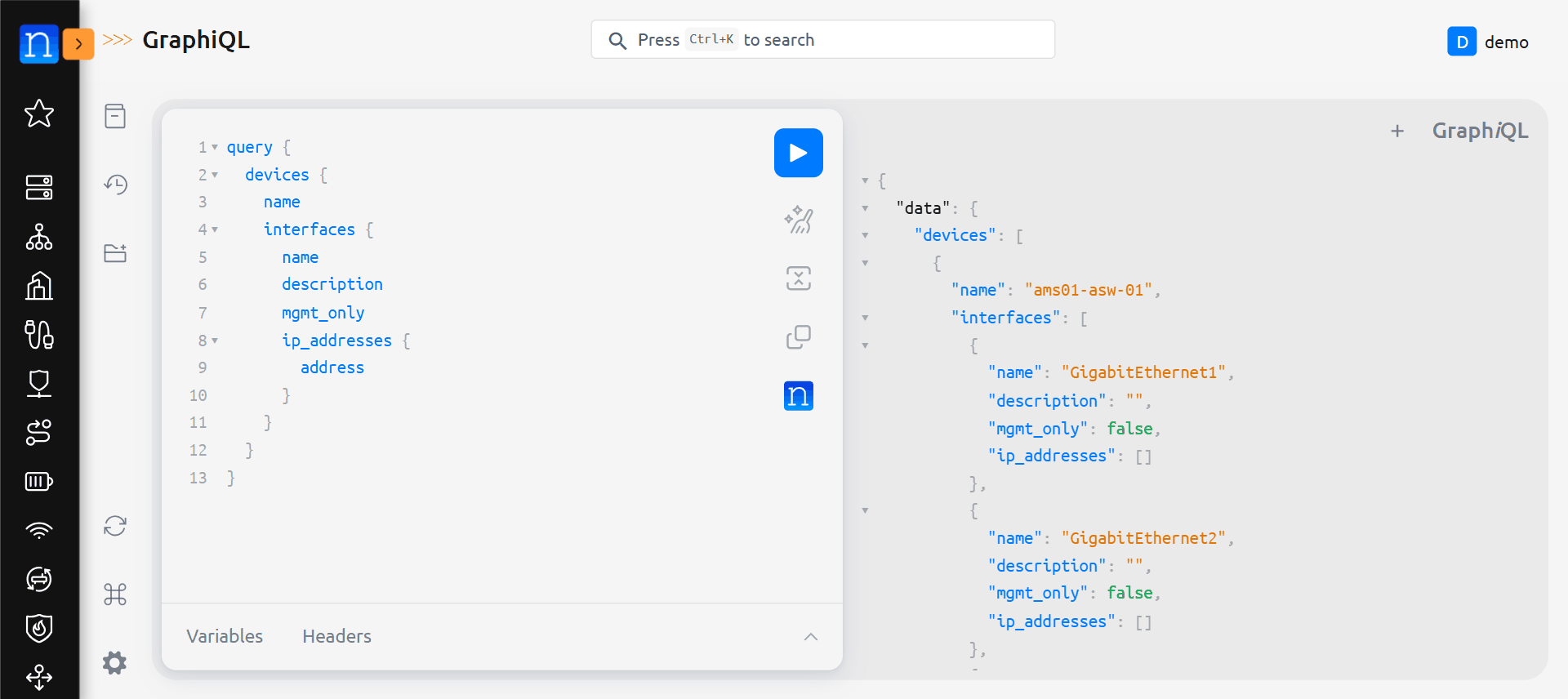Open GraphiQL settings gear
Image resolution: width=1568 pixels, height=699 pixels.
[x=115, y=662]
